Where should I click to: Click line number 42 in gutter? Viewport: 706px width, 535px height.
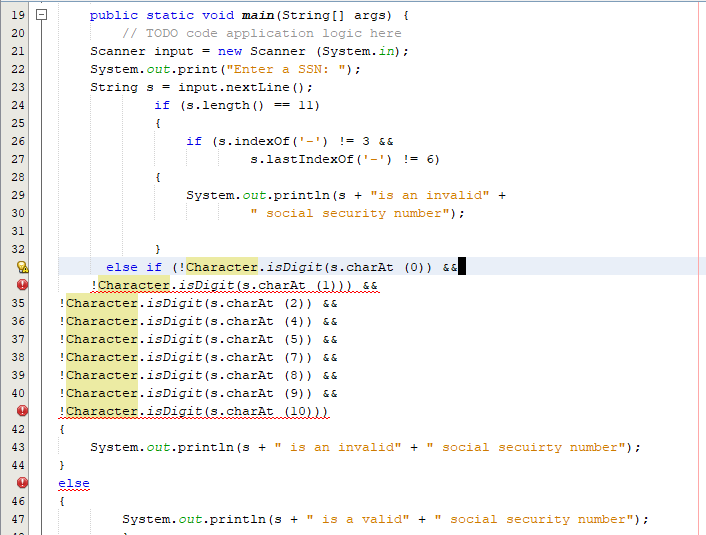click(x=18, y=429)
